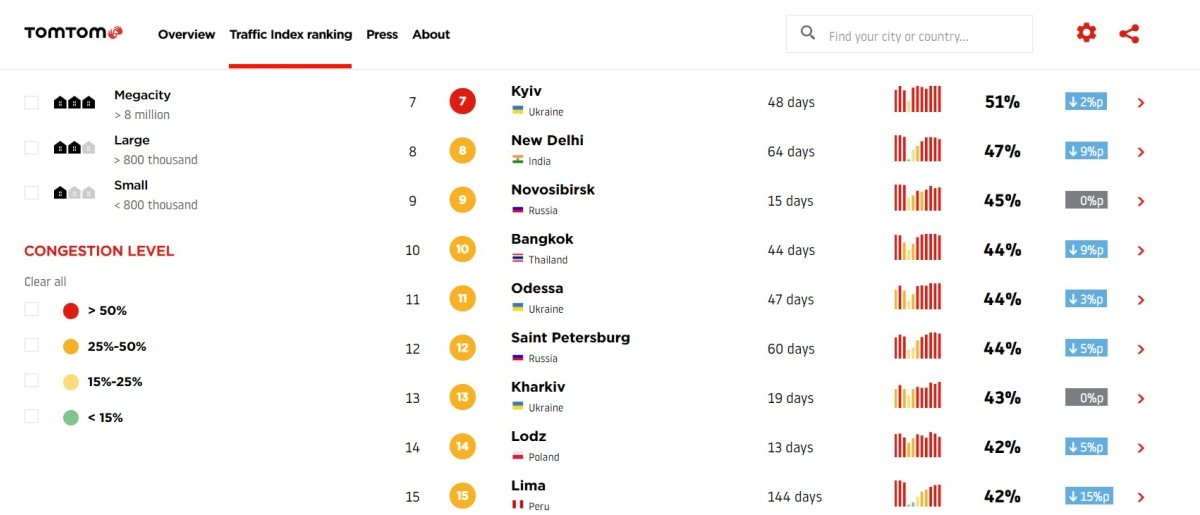Image resolution: width=1200 pixels, height=515 pixels.
Task: Open details arrow for Lodz
Action: tap(1141, 447)
